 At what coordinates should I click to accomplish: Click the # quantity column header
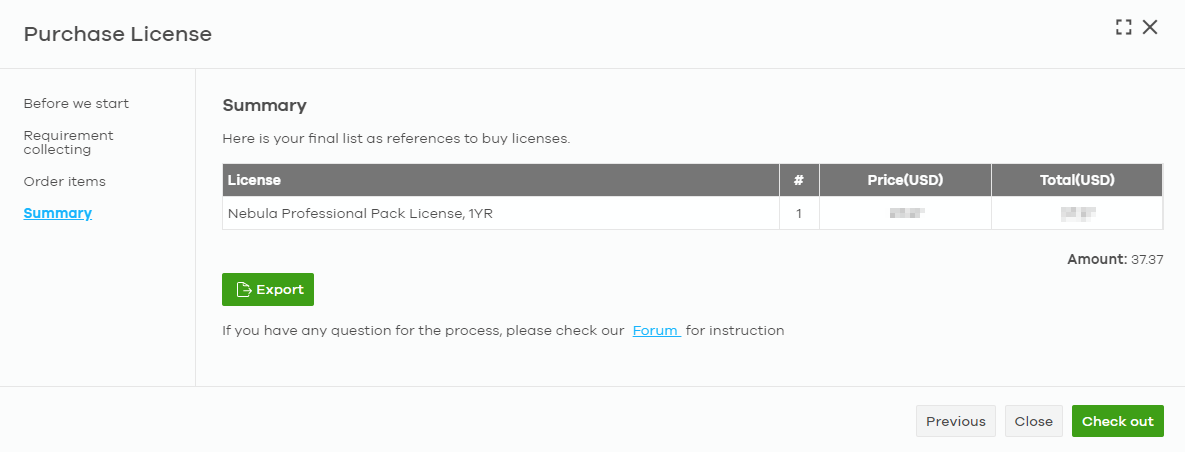coord(799,180)
